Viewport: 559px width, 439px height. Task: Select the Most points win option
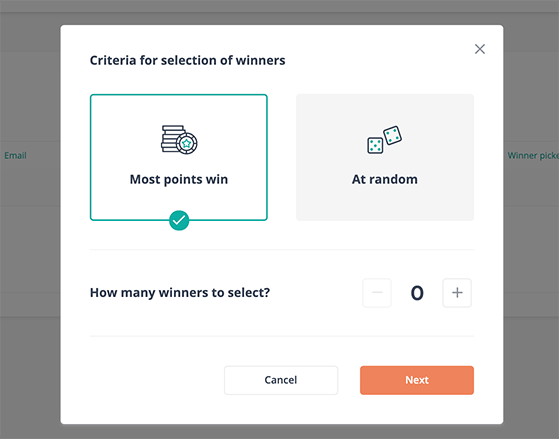[179, 157]
